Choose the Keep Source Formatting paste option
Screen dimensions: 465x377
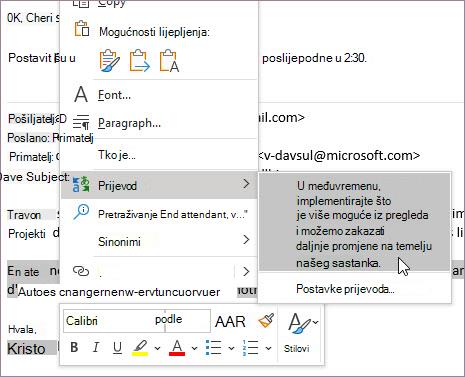coord(109,61)
